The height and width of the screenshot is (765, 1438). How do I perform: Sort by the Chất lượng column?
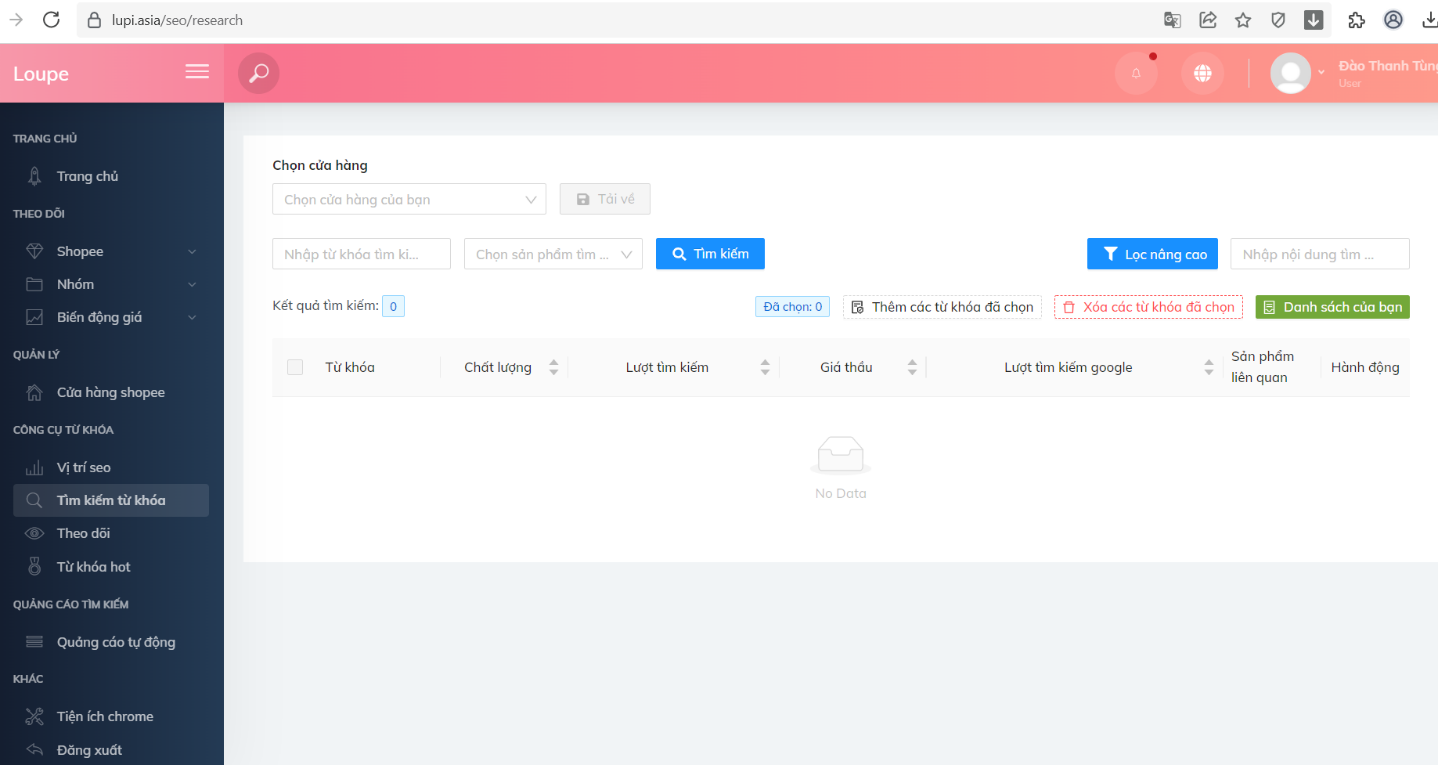[553, 367]
